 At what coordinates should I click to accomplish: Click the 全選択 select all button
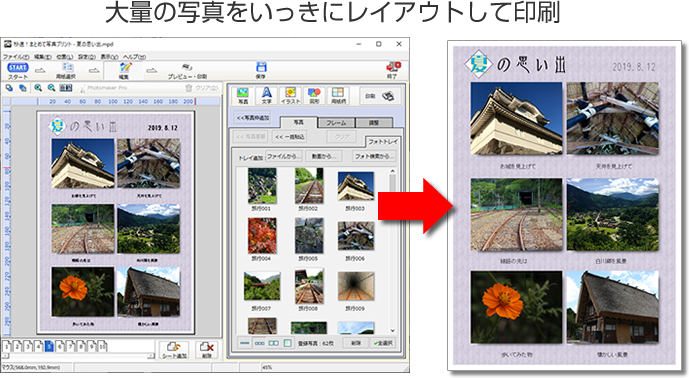tap(383, 343)
